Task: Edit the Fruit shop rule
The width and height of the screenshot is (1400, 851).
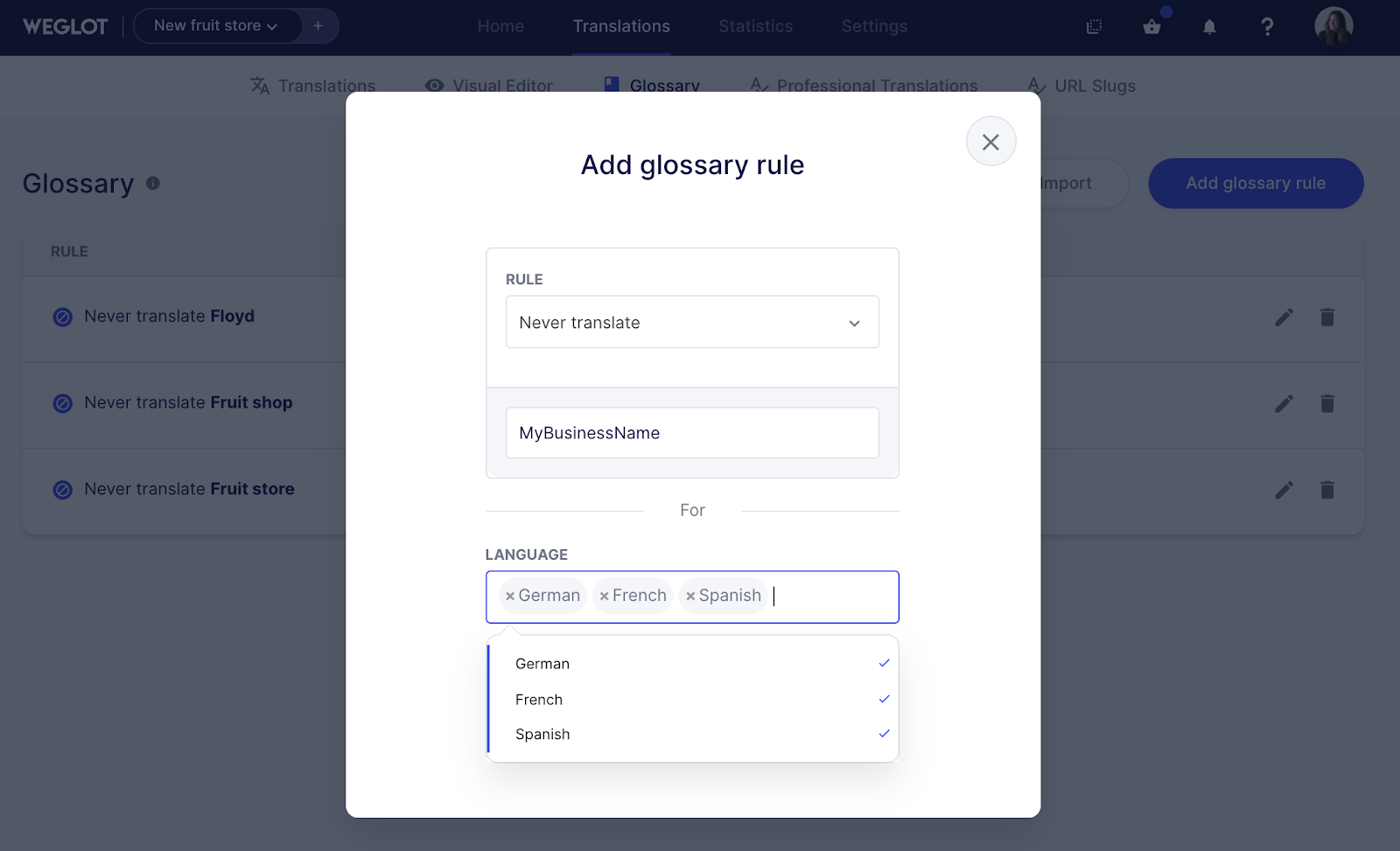Action: click(1284, 403)
